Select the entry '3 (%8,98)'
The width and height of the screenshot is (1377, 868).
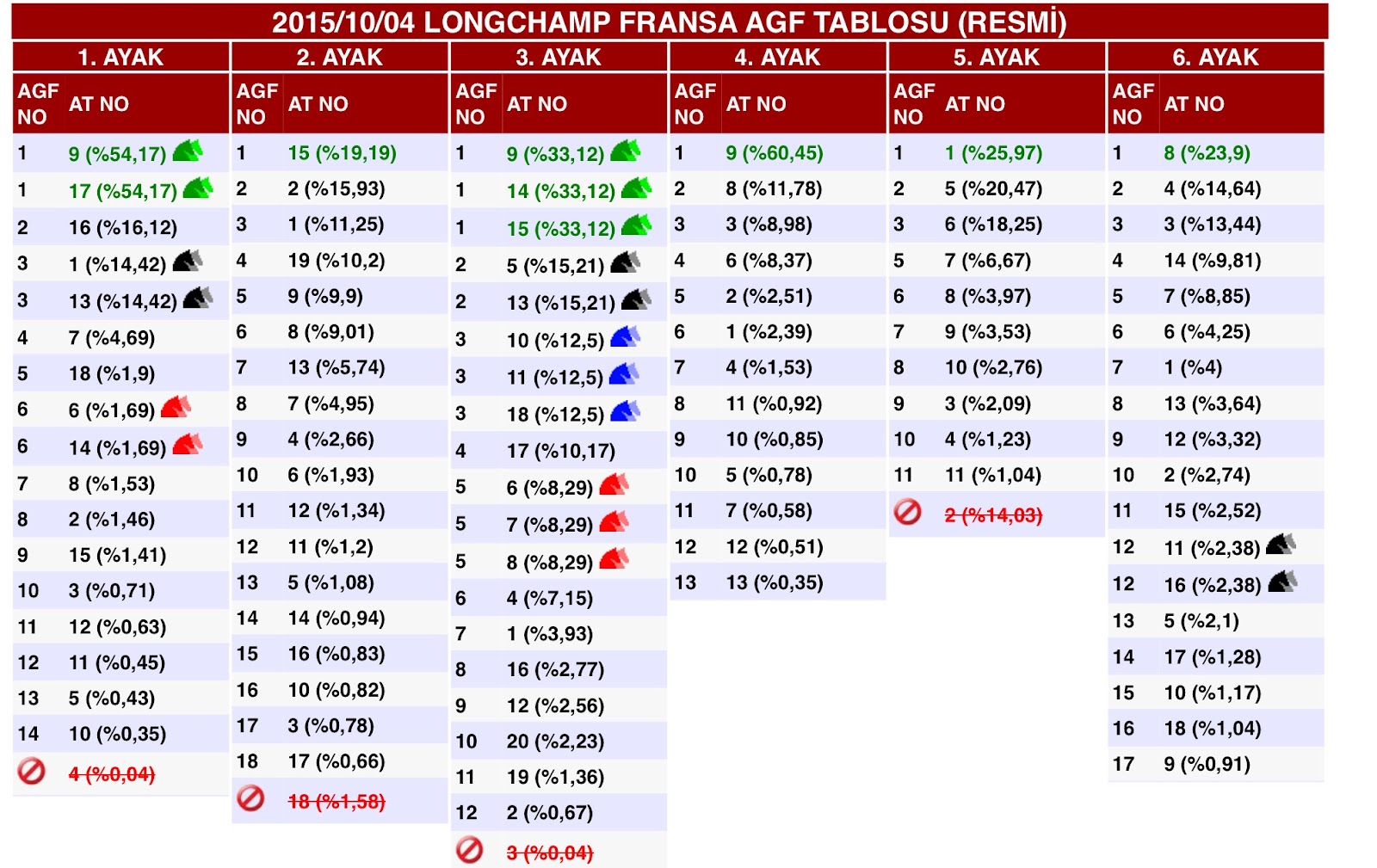click(769, 225)
